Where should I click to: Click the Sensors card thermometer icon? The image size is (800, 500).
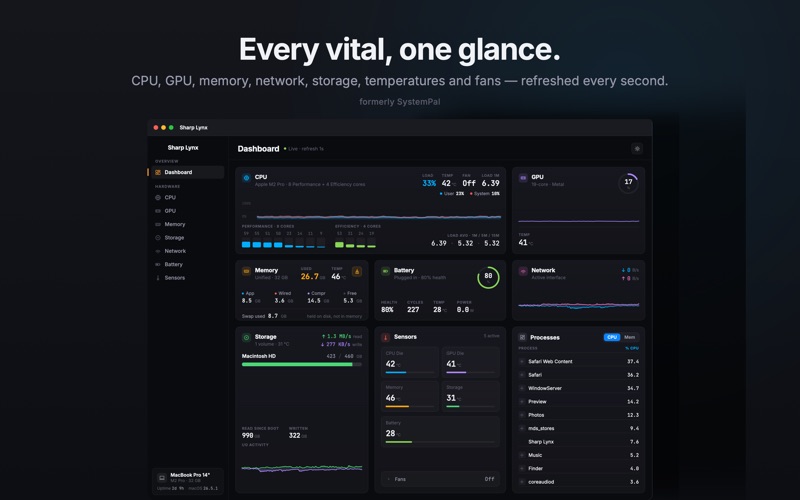pyautogui.click(x=386, y=338)
